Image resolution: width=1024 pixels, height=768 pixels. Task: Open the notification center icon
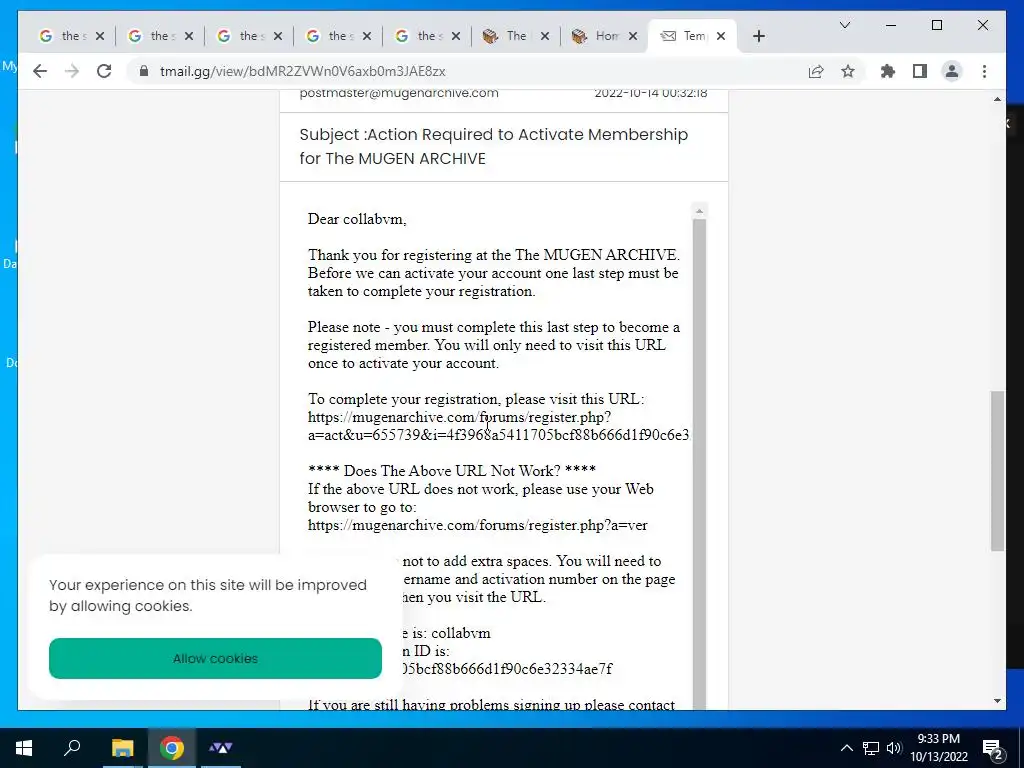tap(993, 749)
